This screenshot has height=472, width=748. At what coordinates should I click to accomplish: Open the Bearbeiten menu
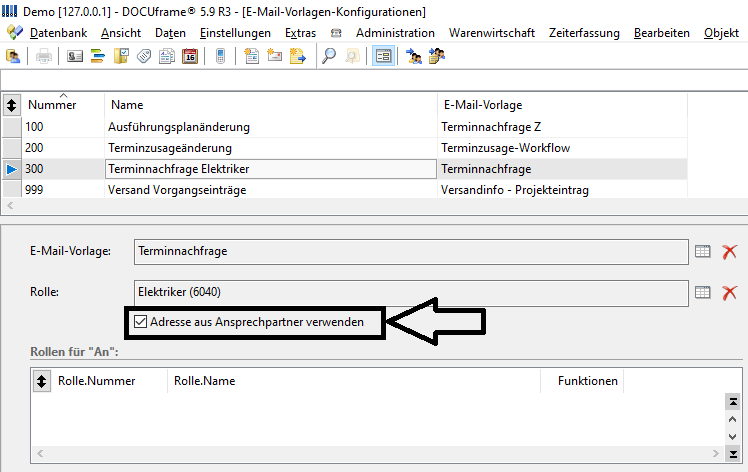(662, 33)
